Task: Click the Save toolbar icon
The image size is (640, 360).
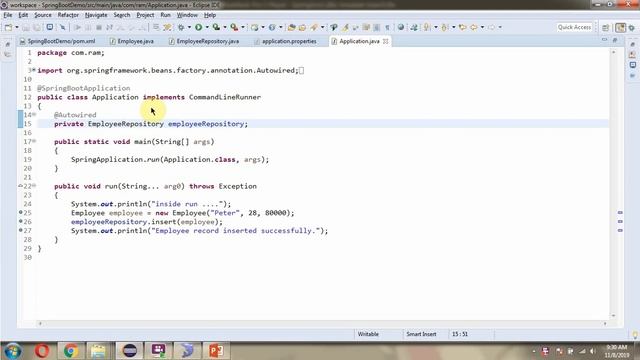Action: pyautogui.click(x=26, y=27)
